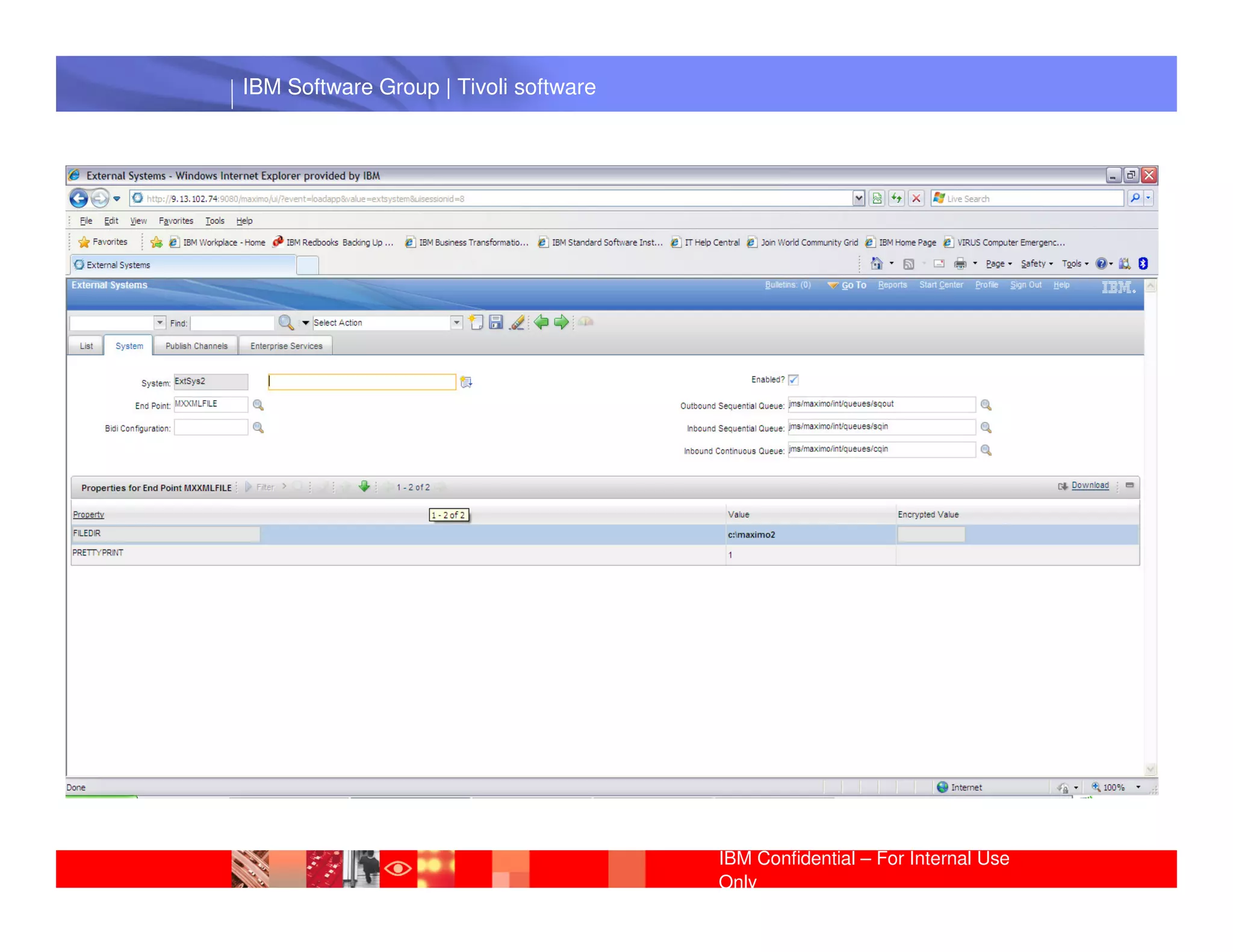Image resolution: width=1233 pixels, height=952 pixels.
Task: Click the Reports link
Action: tap(892, 285)
